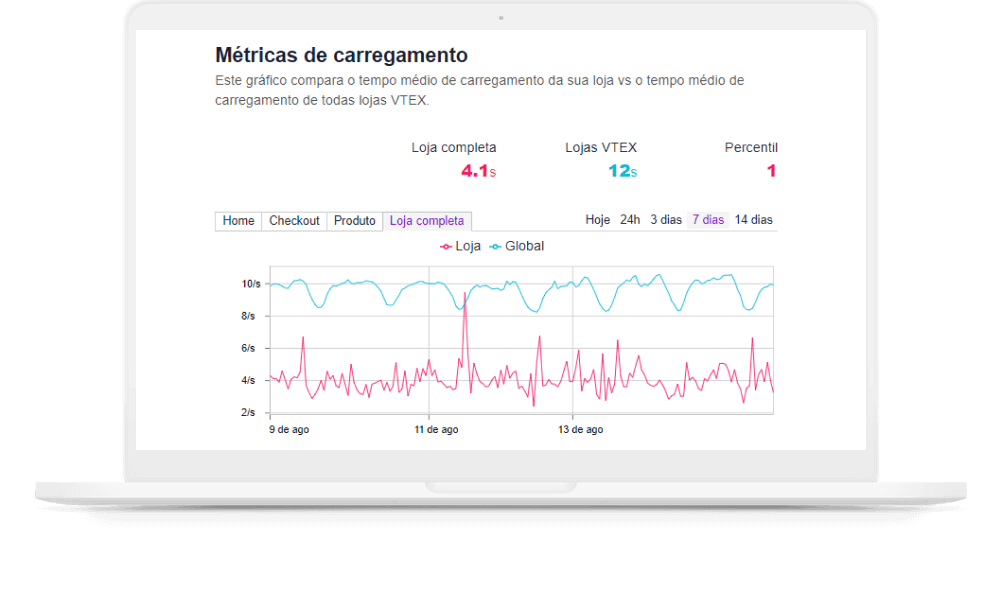Viewport: 1002px width, 606px height.
Task: Click the 8/s y-axis label
Action: 248,316
